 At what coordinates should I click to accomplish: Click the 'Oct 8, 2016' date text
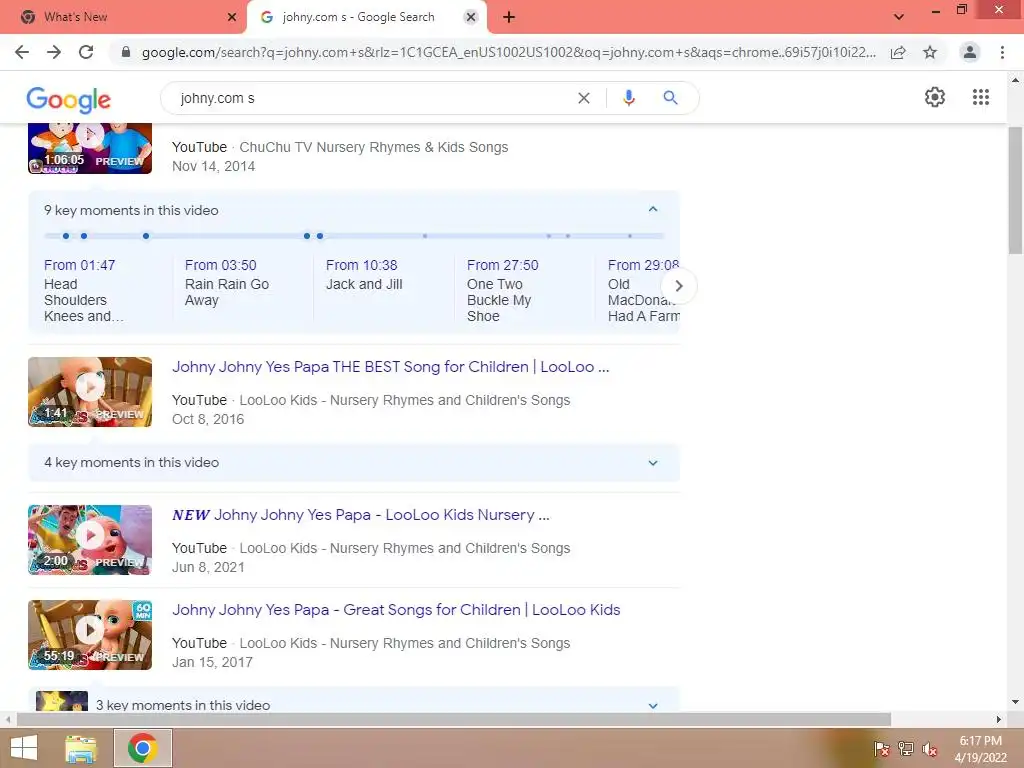click(x=208, y=419)
